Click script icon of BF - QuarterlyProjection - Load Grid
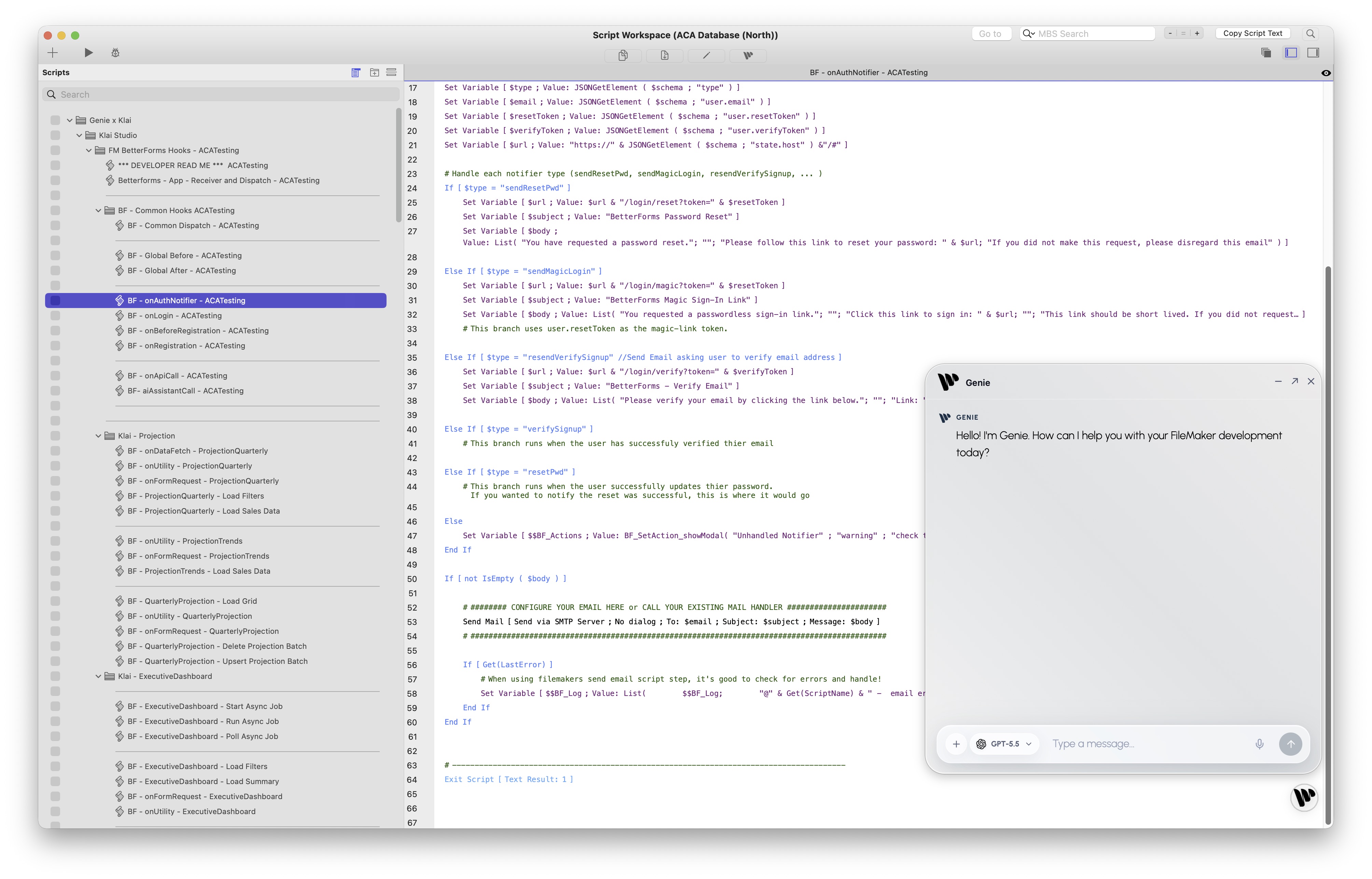 [120, 601]
